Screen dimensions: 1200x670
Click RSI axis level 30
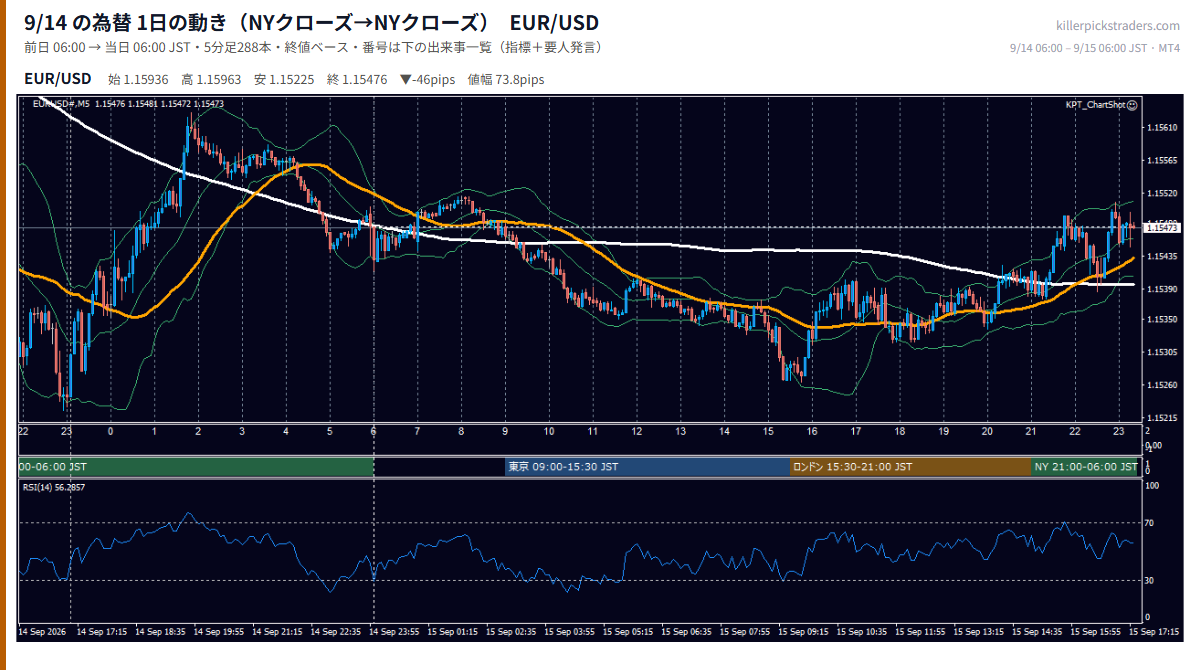[x=1150, y=580]
